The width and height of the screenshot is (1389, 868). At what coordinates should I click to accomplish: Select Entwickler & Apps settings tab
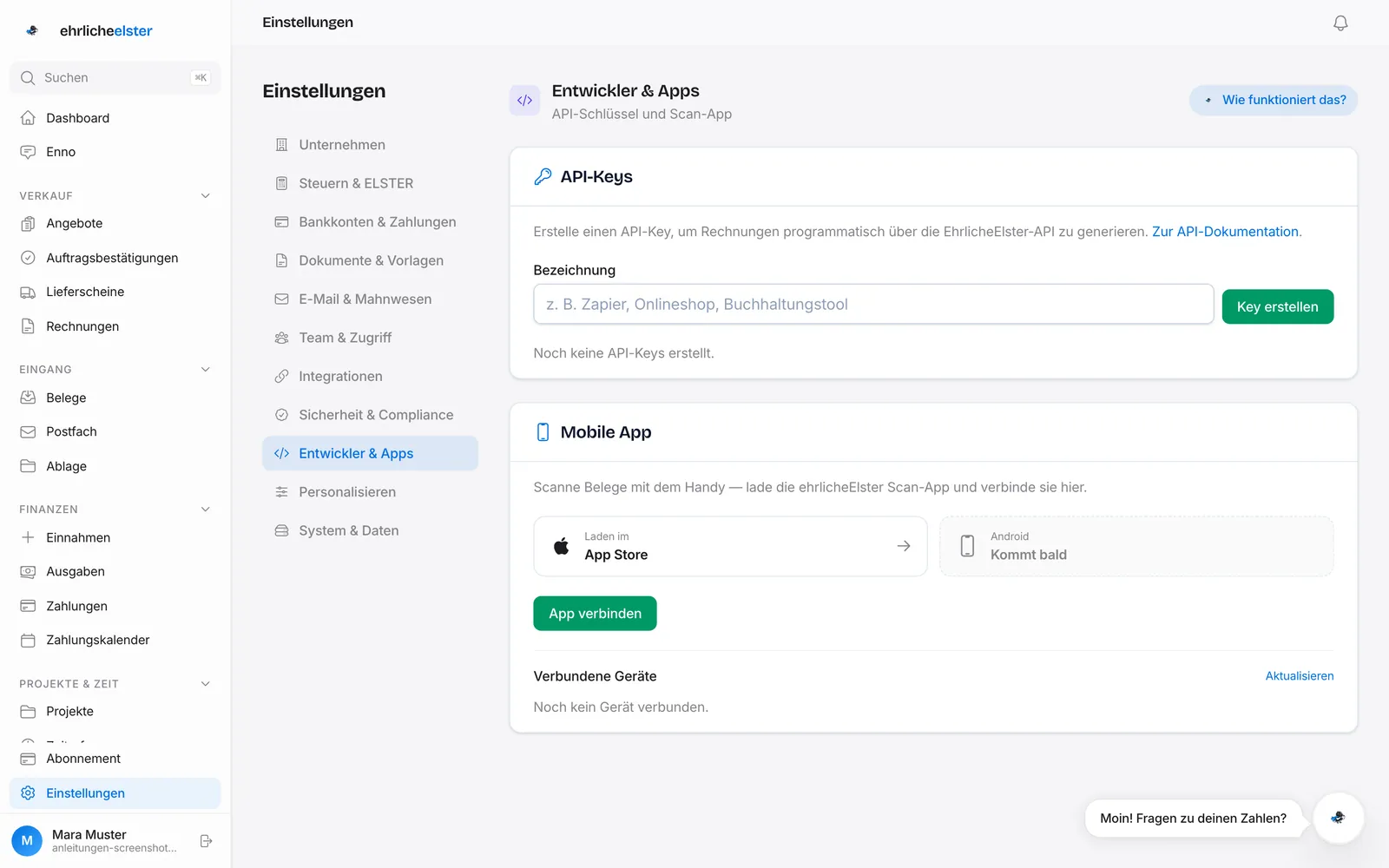click(370, 453)
